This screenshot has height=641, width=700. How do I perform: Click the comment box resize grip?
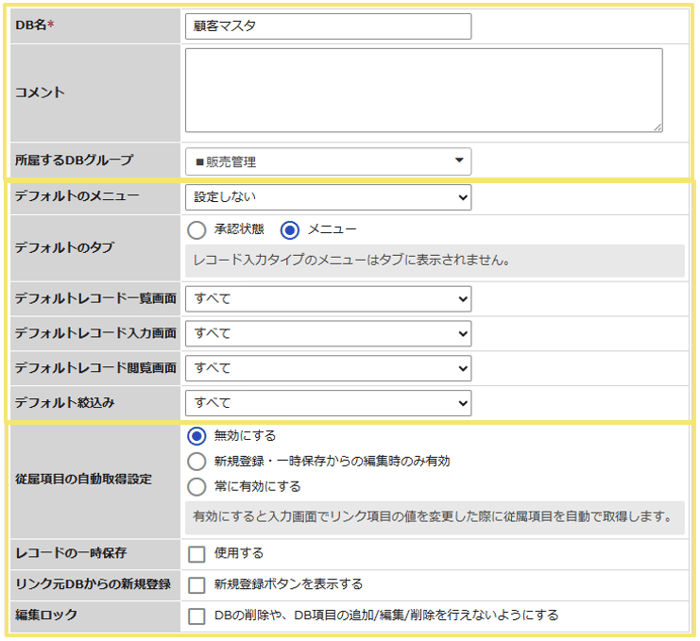point(658,127)
